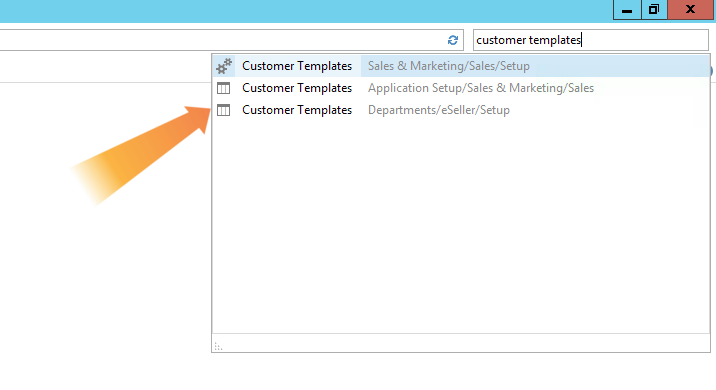Click the 'Application Setup/Sales & Marketing/Sales' path text

click(x=481, y=88)
